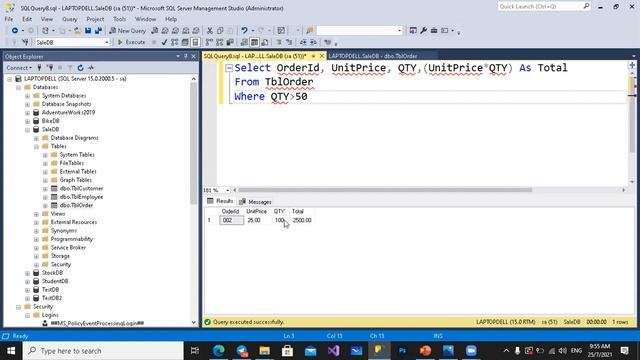Click Refresh icon in Object Explorer

80,68
